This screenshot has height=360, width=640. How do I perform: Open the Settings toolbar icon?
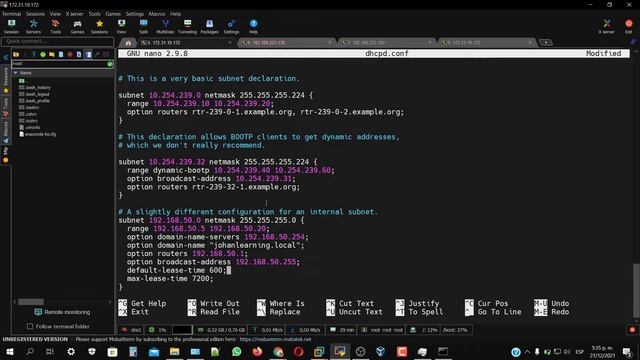click(x=231, y=27)
